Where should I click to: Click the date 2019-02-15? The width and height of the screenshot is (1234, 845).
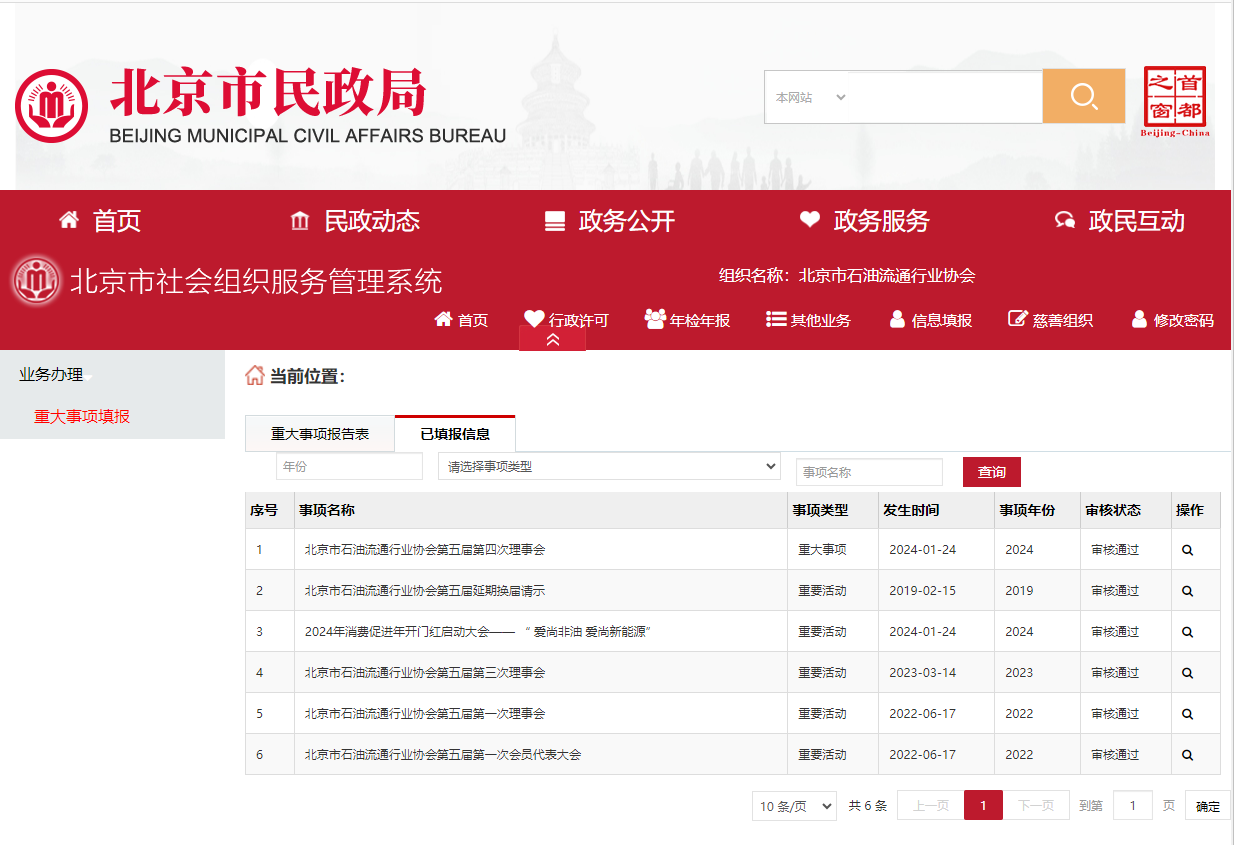click(x=922, y=591)
